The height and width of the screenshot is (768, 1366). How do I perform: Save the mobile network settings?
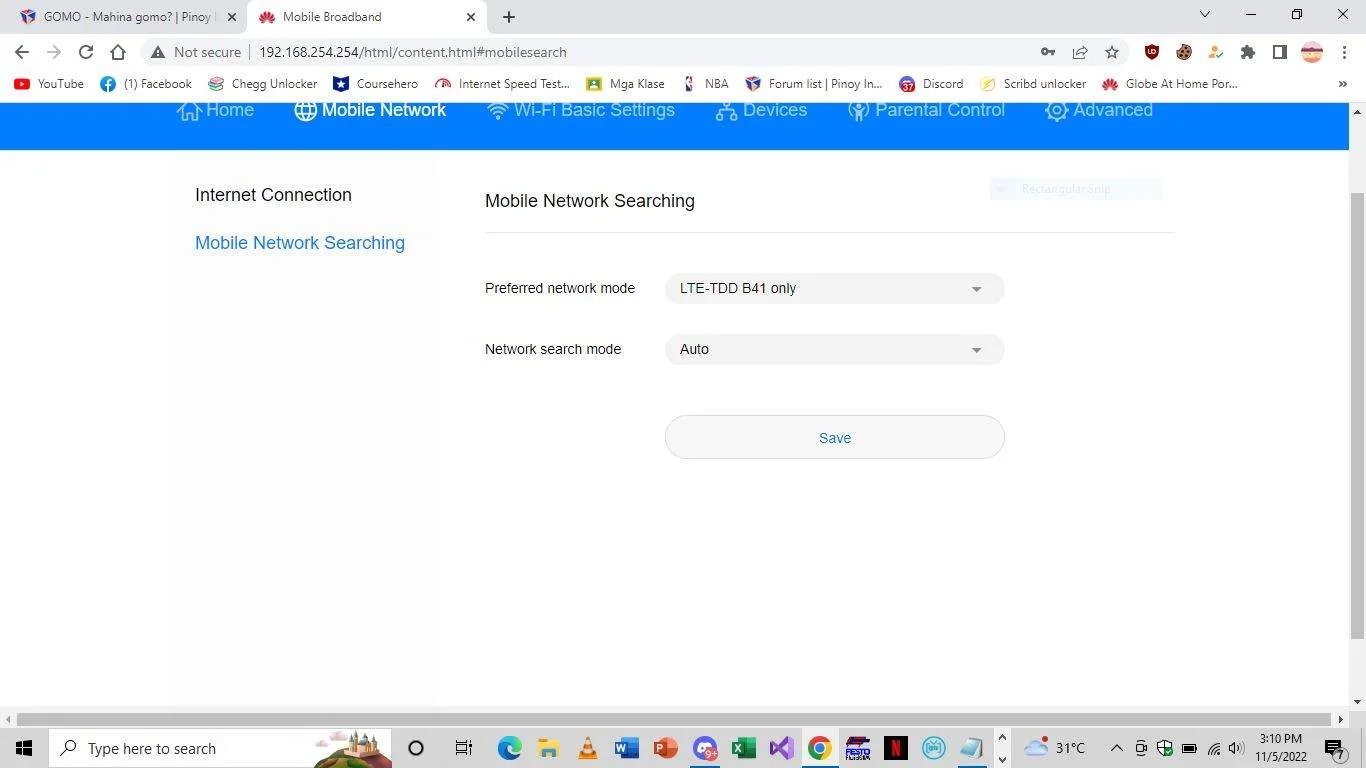(835, 437)
